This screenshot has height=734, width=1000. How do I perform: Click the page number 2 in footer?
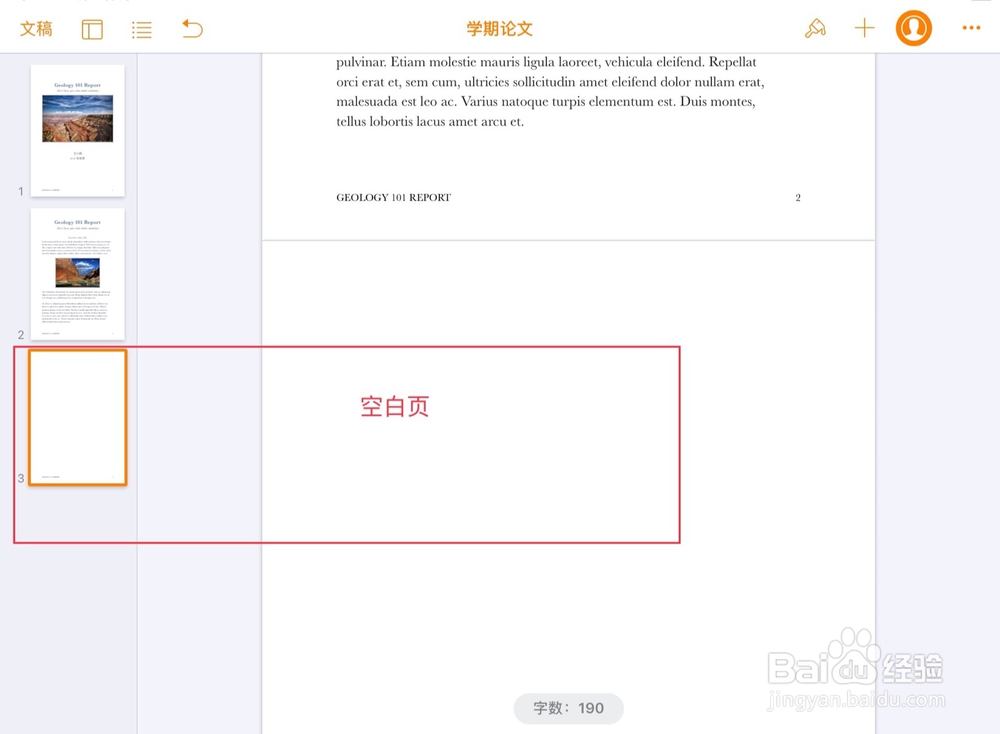click(x=797, y=197)
